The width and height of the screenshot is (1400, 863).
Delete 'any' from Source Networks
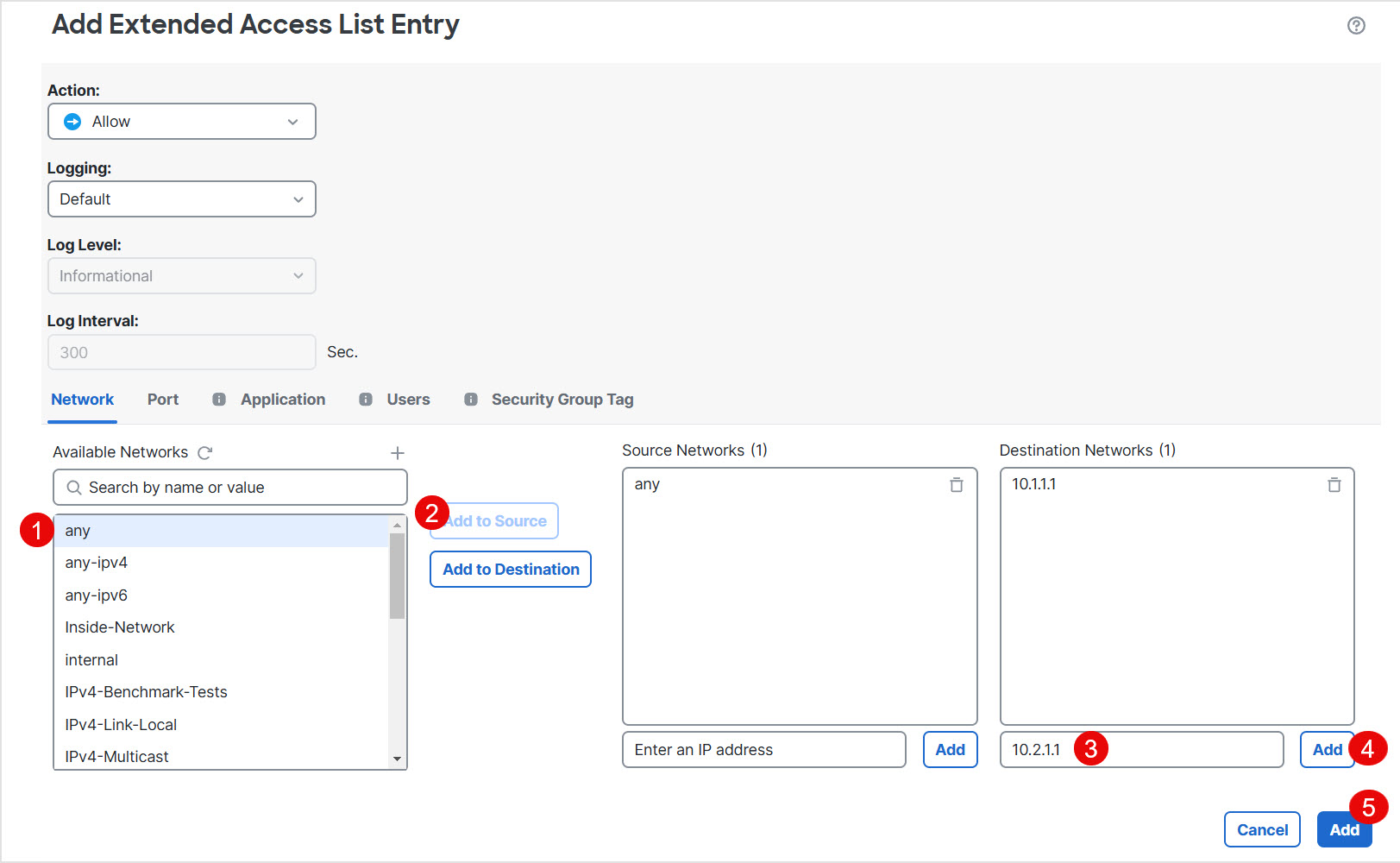pos(956,485)
